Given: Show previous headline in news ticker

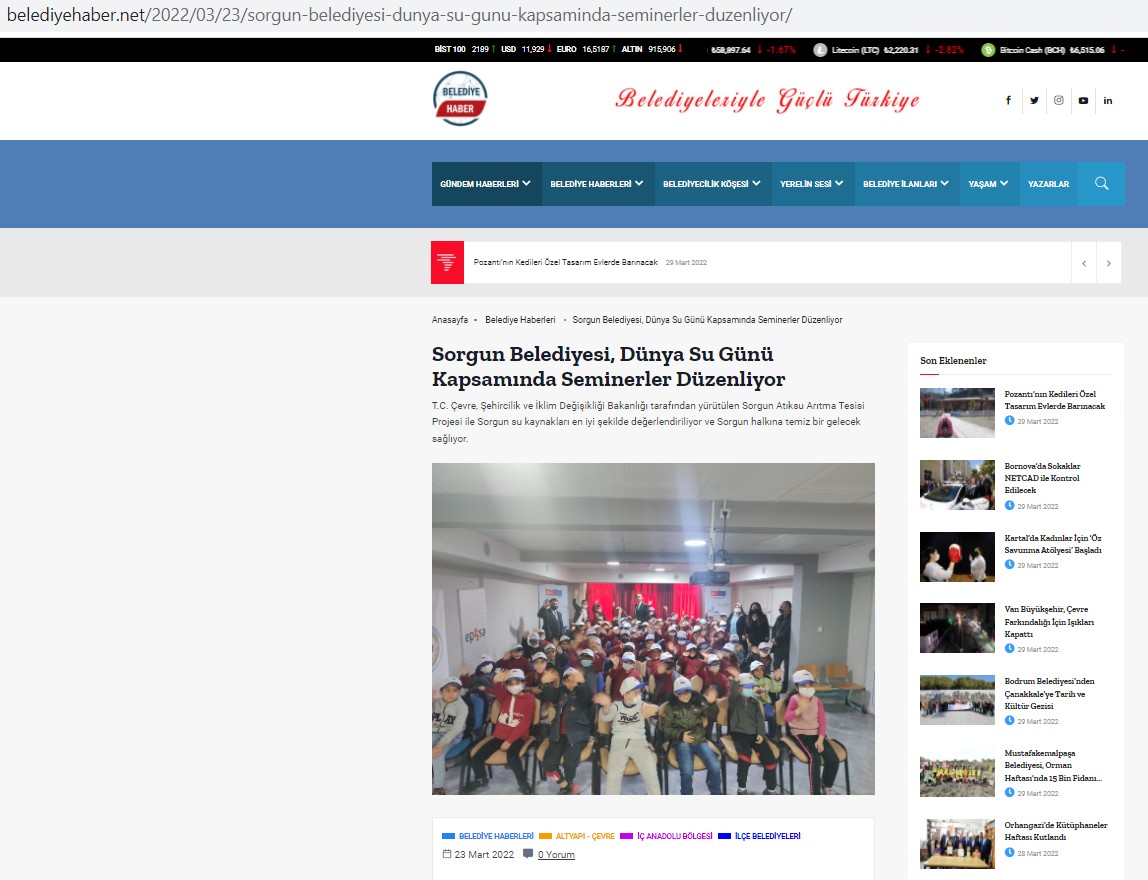Looking at the screenshot, I should point(1084,263).
